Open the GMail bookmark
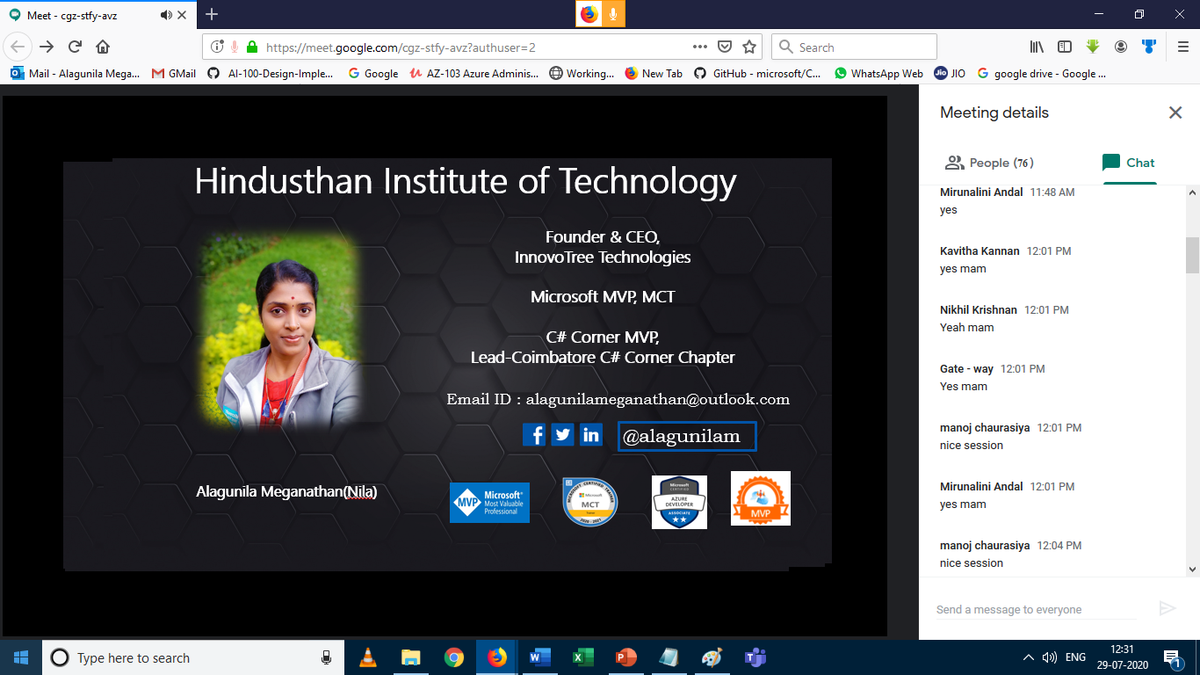 (x=173, y=73)
